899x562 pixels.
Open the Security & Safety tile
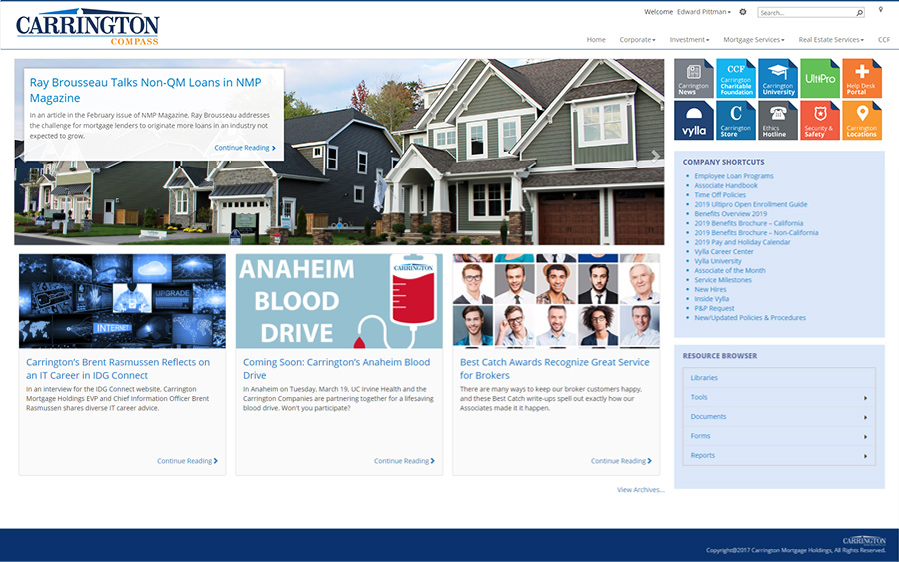click(820, 120)
